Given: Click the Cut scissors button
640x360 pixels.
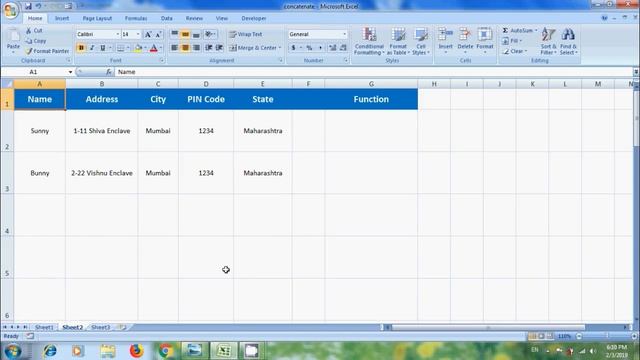Looking at the screenshot, I should click(34, 31).
